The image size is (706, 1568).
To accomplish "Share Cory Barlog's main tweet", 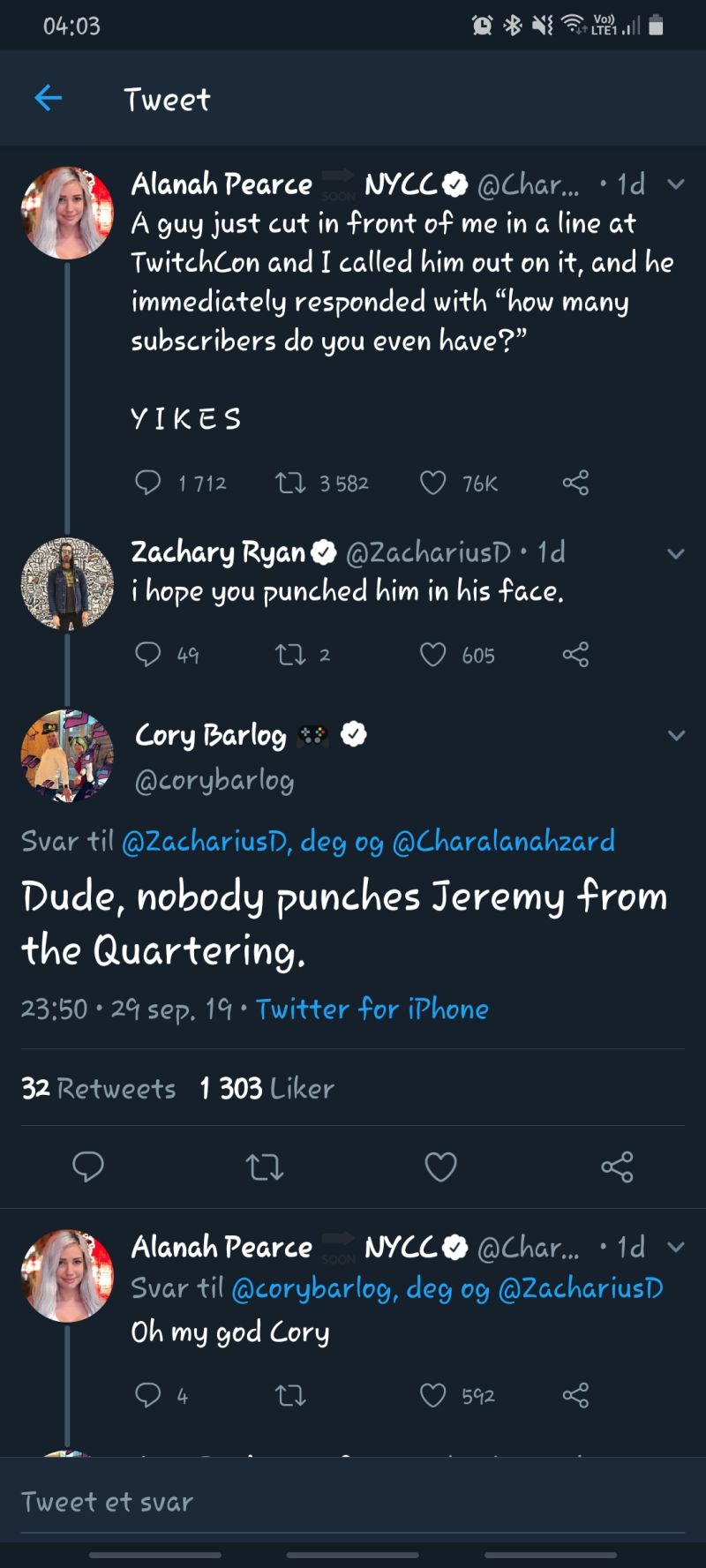I will point(617,1167).
